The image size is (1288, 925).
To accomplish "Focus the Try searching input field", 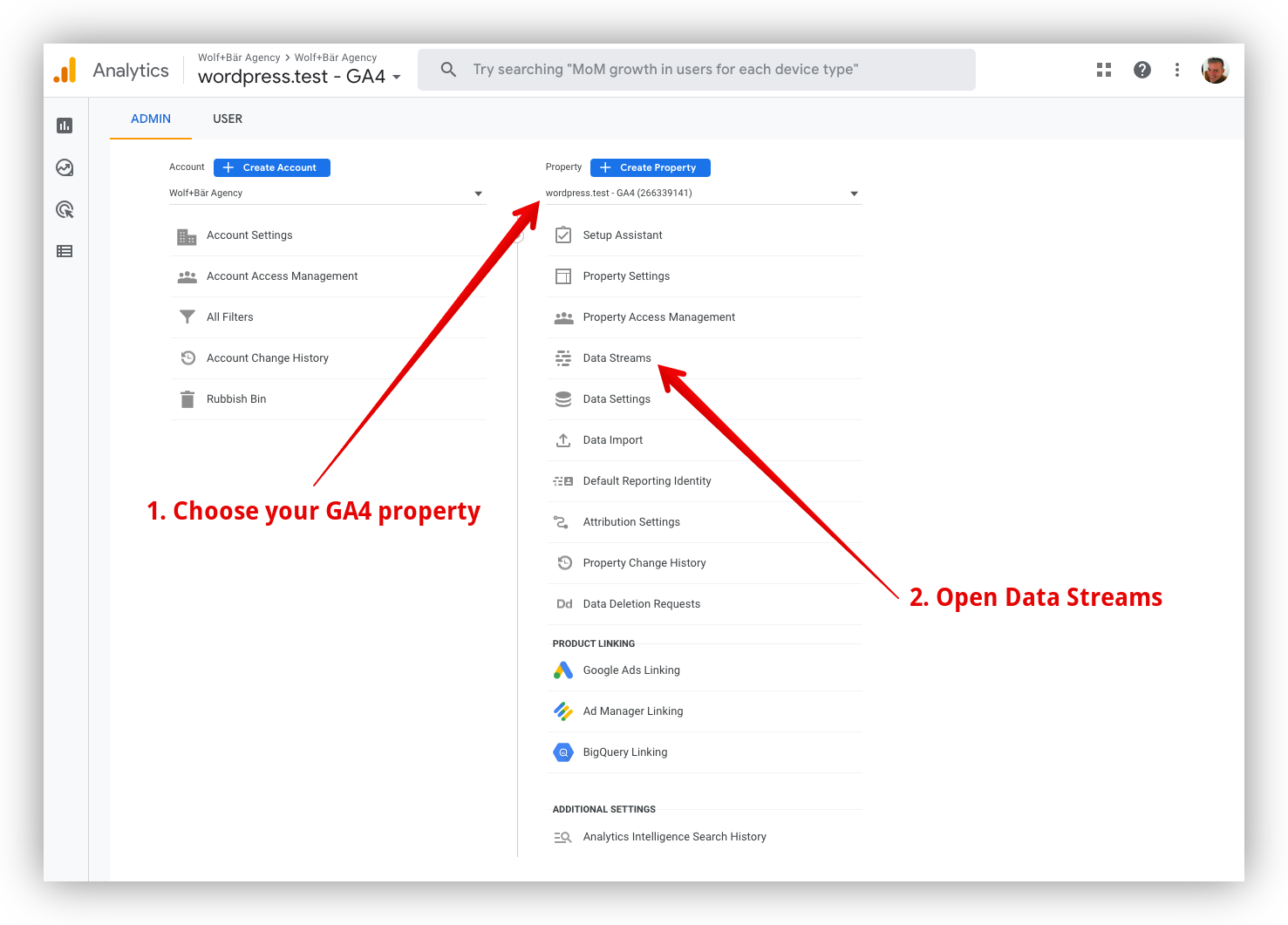I will [x=697, y=70].
